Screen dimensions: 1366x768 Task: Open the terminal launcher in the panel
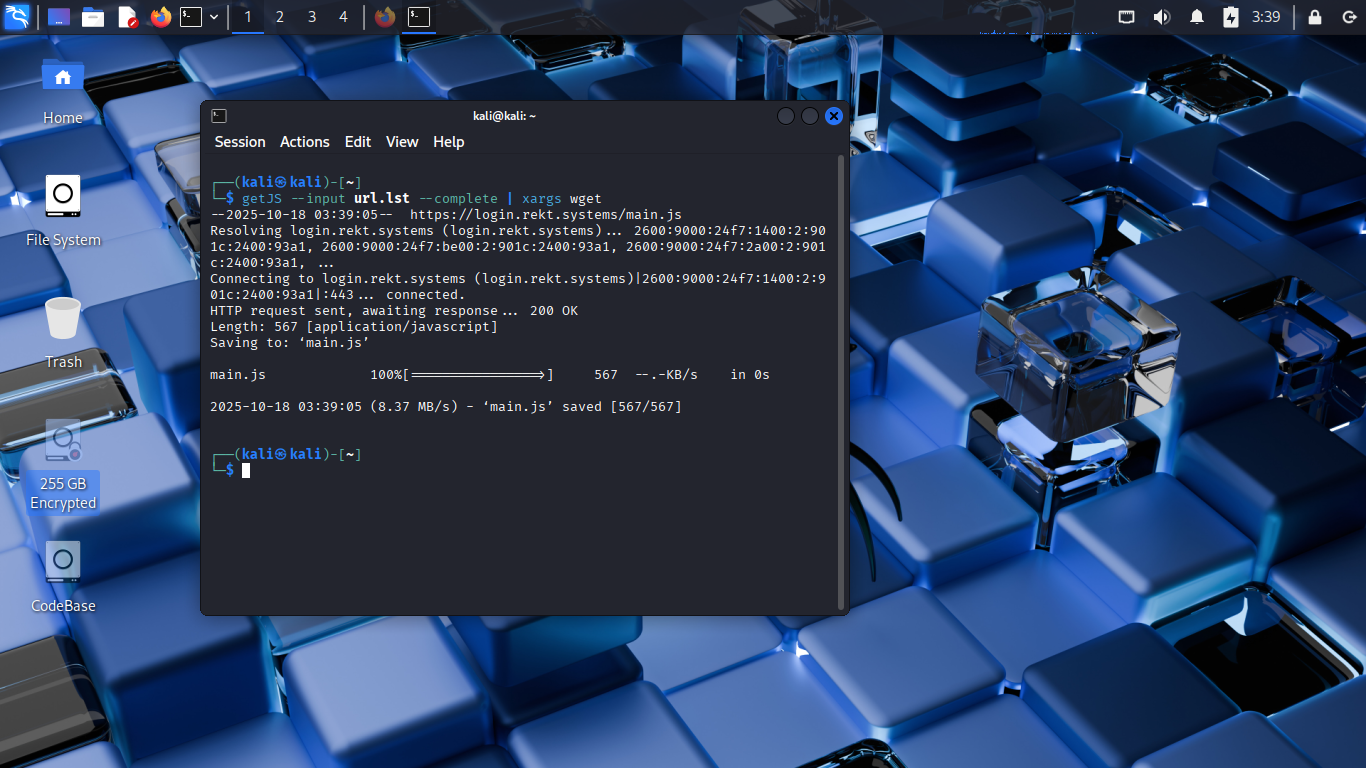coord(191,17)
